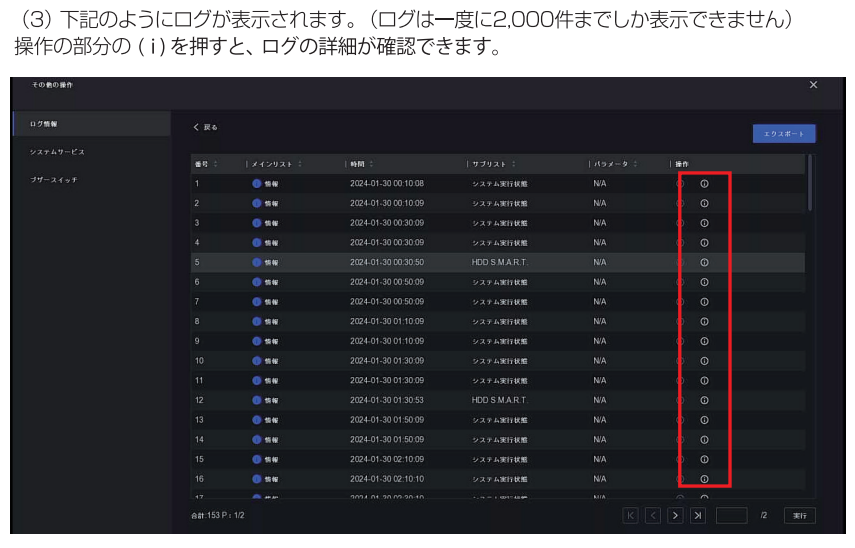Sort by メインリスト column header
This screenshot has height=548, width=855.
coord(277,164)
